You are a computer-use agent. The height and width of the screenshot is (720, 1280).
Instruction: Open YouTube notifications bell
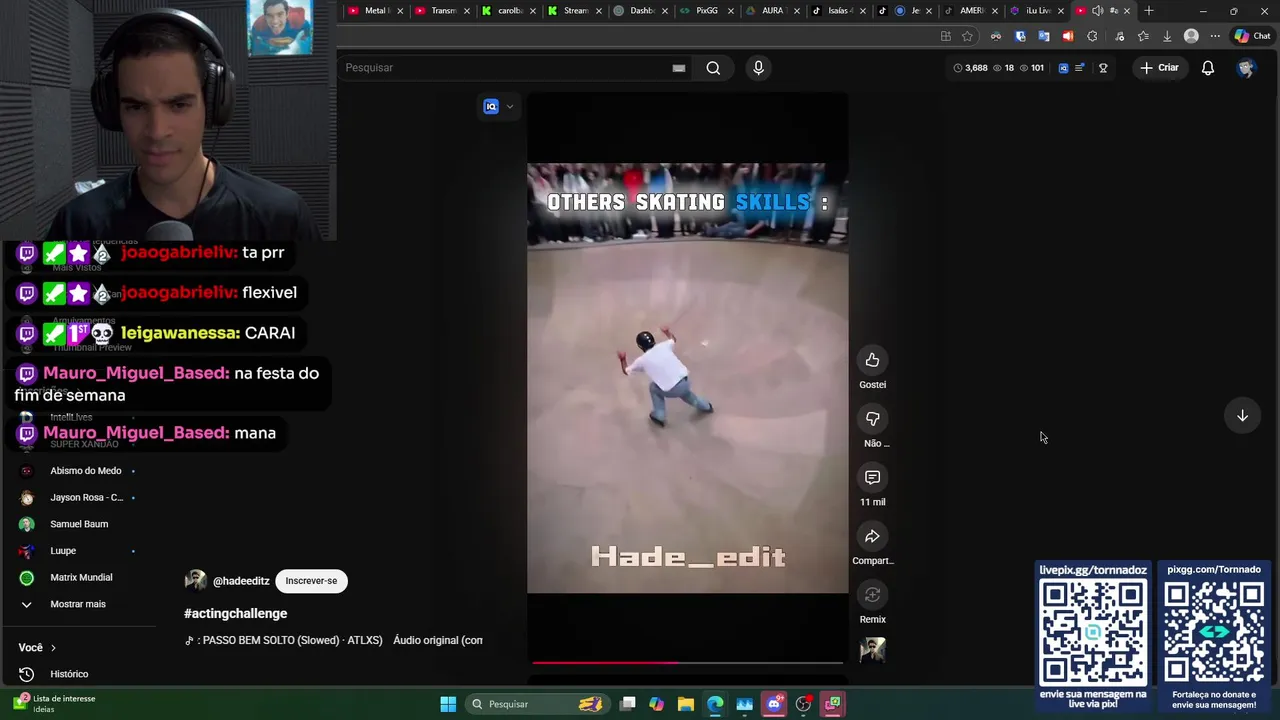(1208, 68)
